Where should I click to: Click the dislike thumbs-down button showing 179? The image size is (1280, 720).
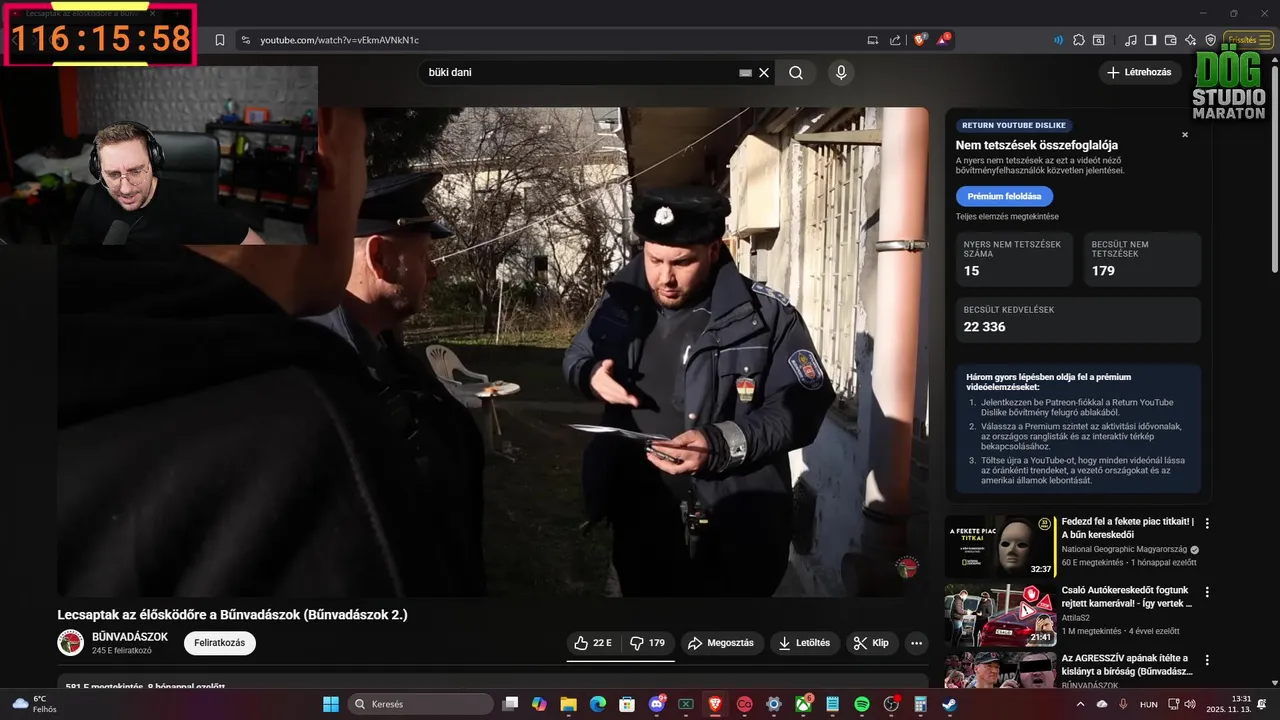648,643
